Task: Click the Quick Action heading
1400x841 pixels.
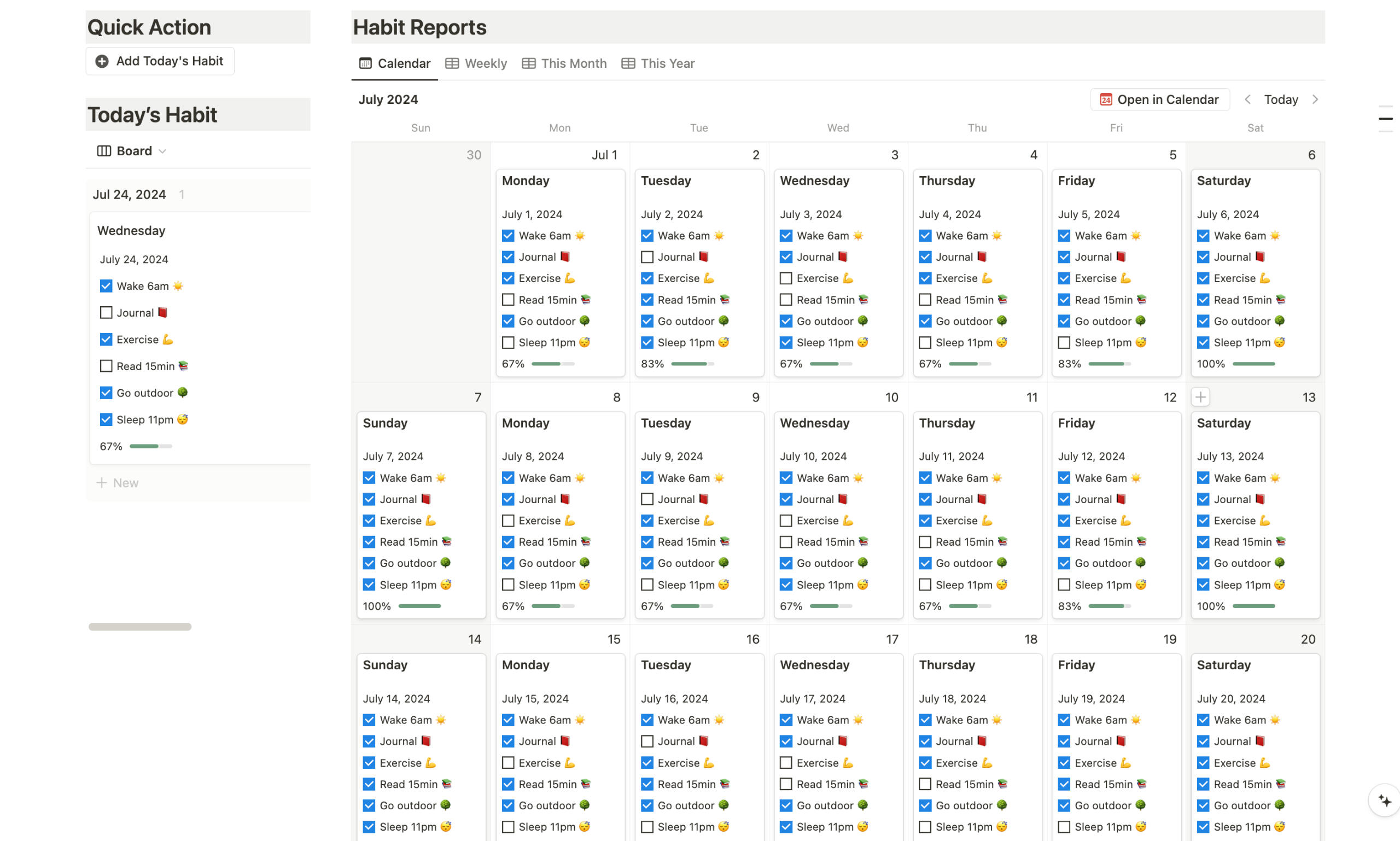Action: [149, 27]
